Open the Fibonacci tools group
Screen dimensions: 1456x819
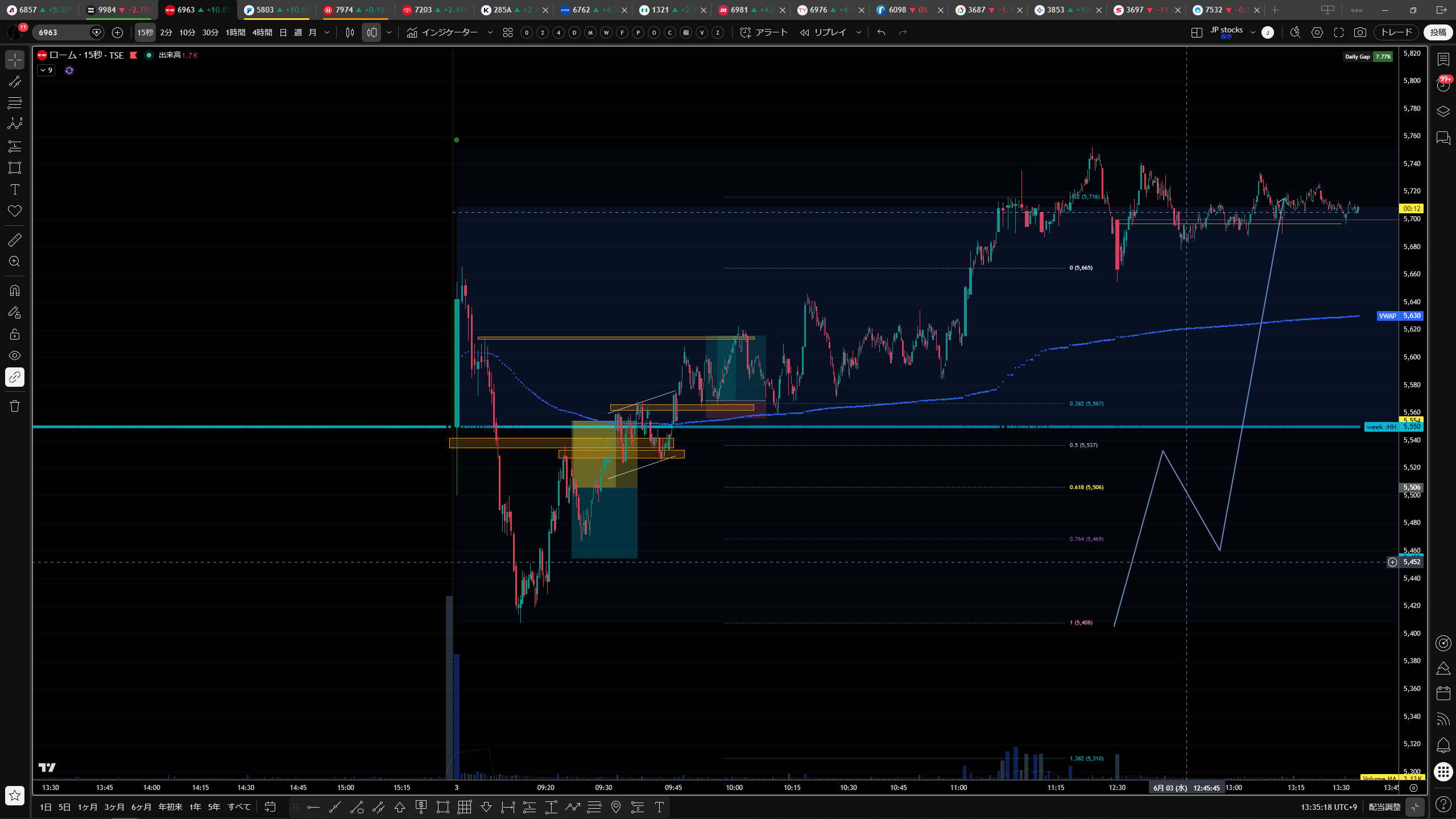[15, 103]
